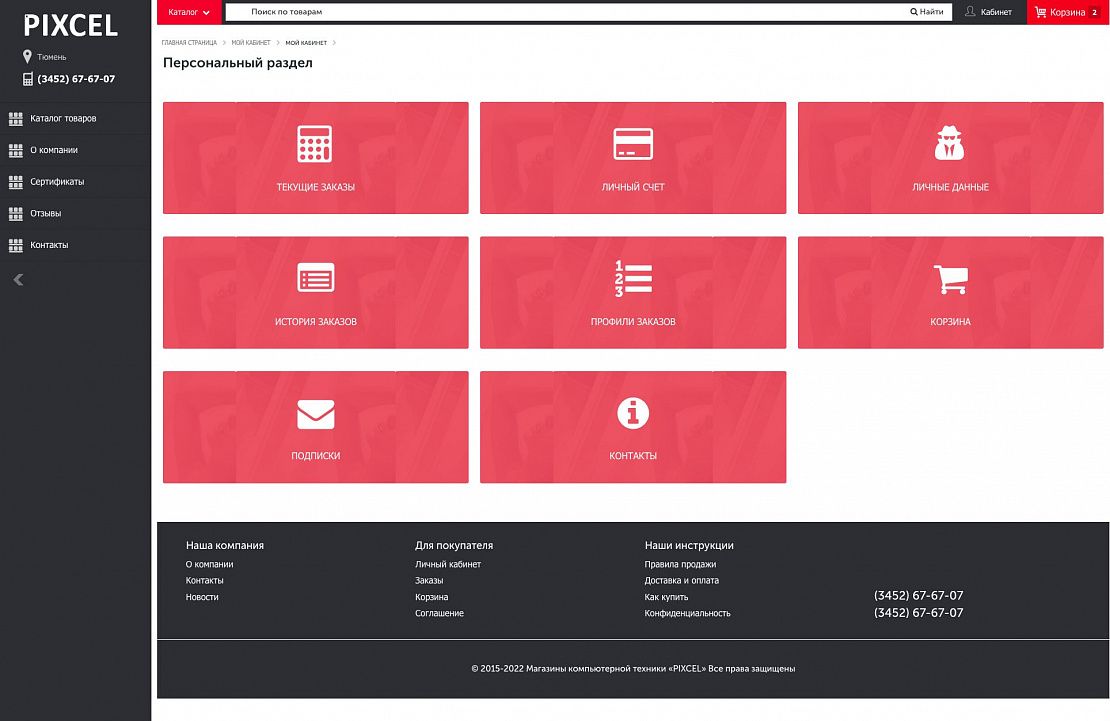1110x721 pixels.
Task: Open Доставка и оплата footer link
Action: (681, 581)
